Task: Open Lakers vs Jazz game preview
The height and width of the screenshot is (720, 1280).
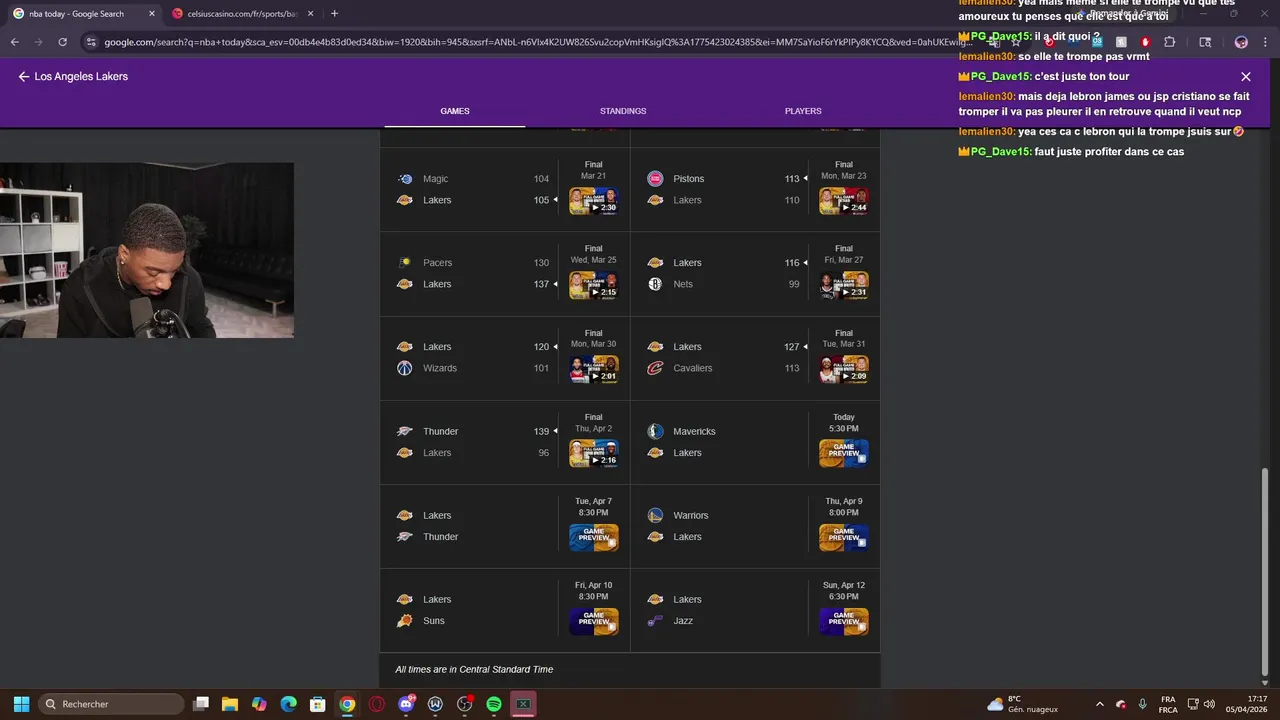Action: pyautogui.click(x=844, y=621)
